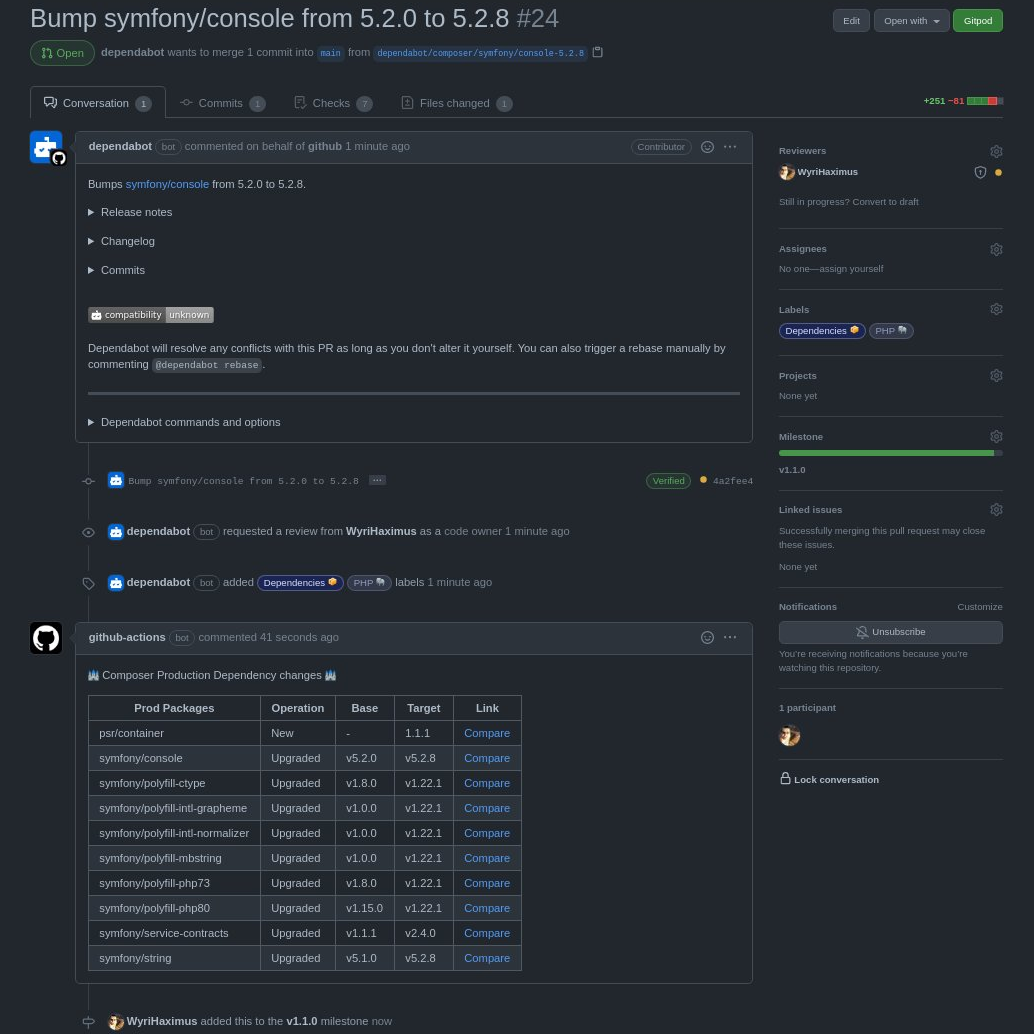Switch to the Conversation tab
This screenshot has height=1034, width=1034.
coord(98,103)
